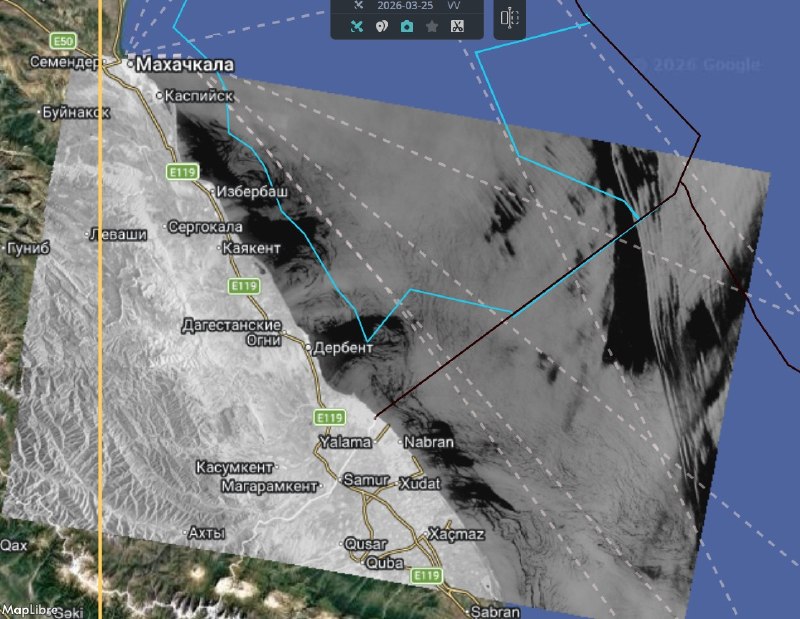Click the star favorite icon
800x619 pixels.
(432, 26)
